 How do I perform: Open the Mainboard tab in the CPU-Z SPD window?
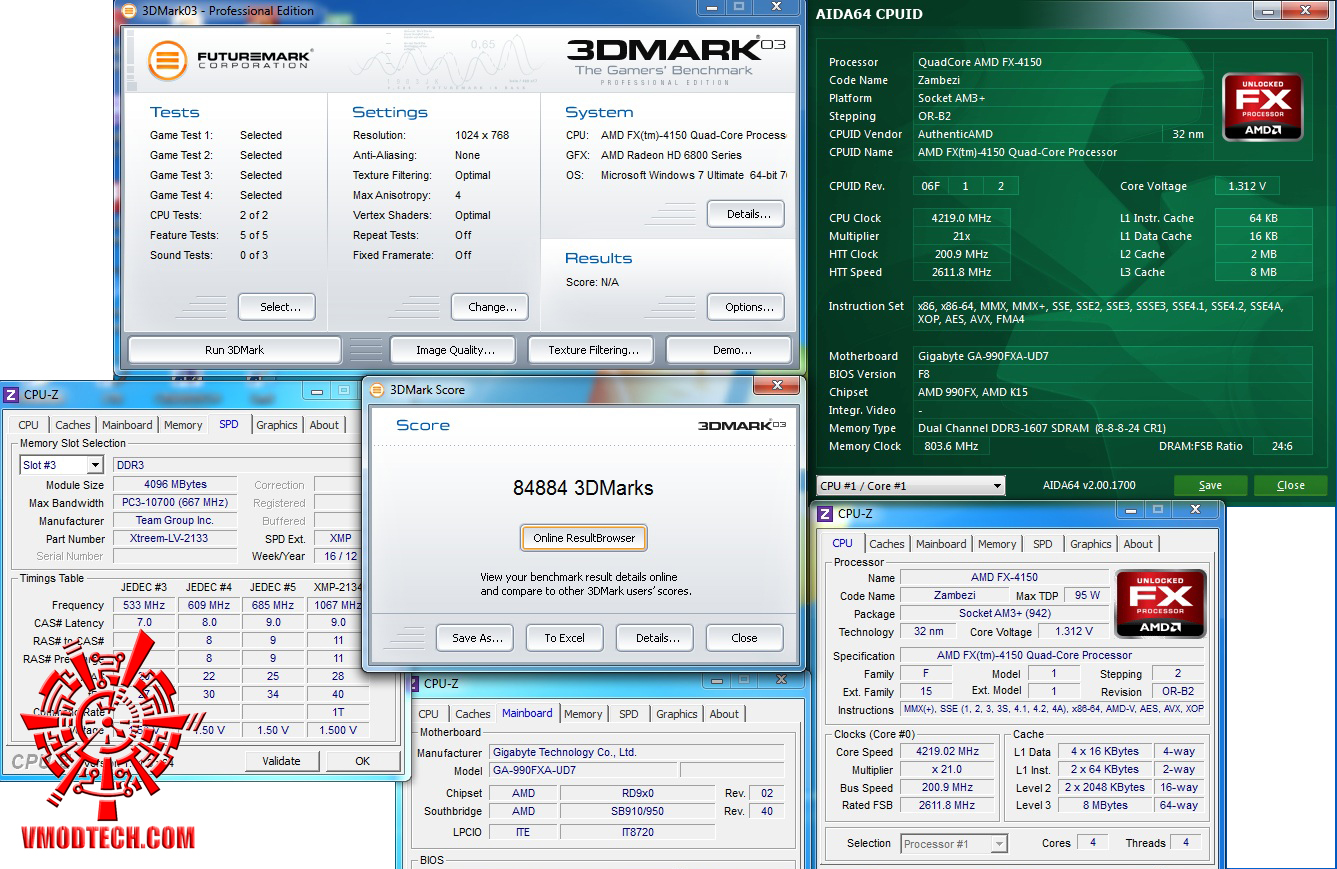point(128,425)
